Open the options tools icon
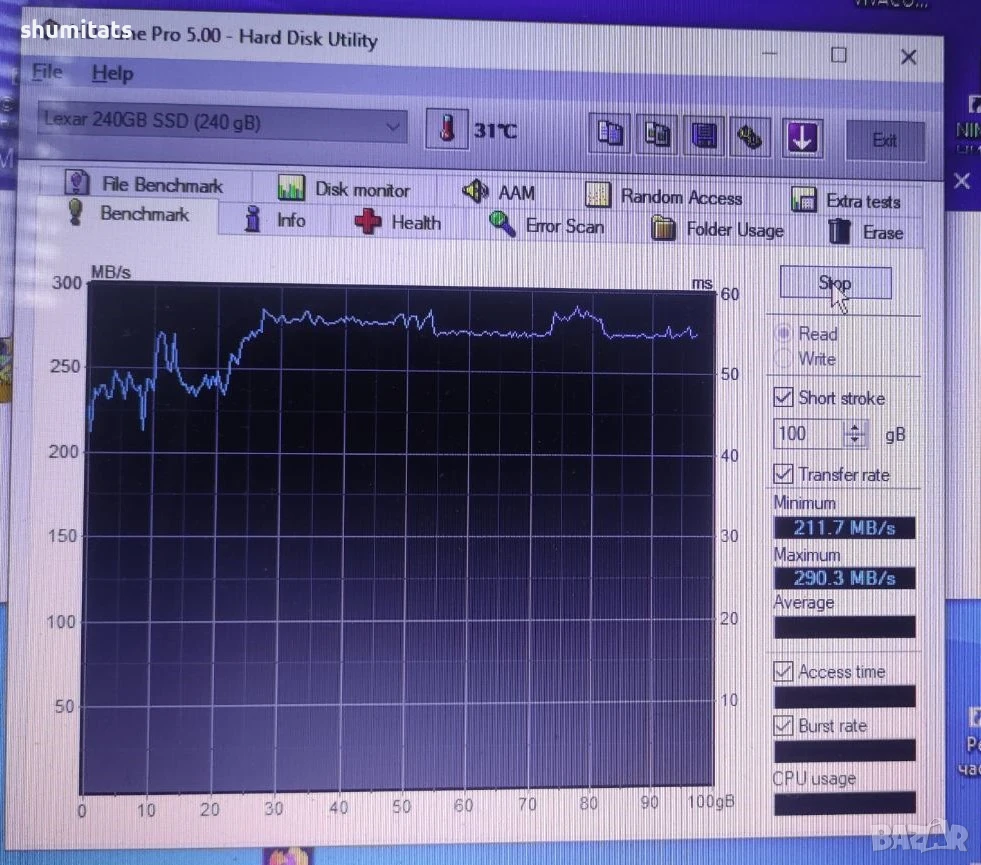 pyautogui.click(x=750, y=137)
